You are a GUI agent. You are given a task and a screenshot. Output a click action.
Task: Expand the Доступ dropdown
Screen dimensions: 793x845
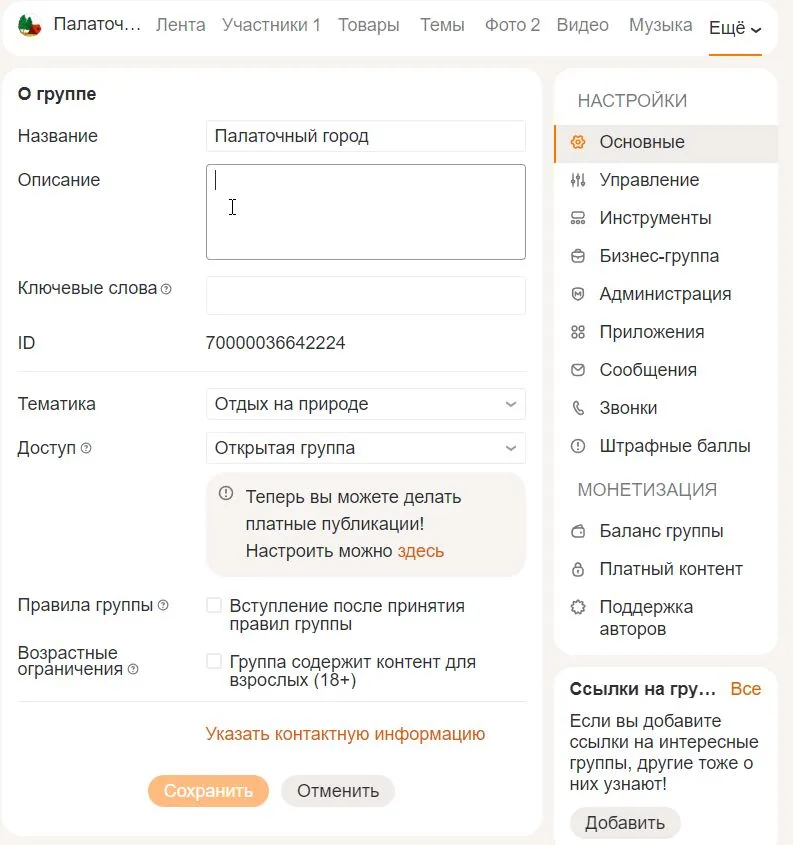[x=365, y=448]
